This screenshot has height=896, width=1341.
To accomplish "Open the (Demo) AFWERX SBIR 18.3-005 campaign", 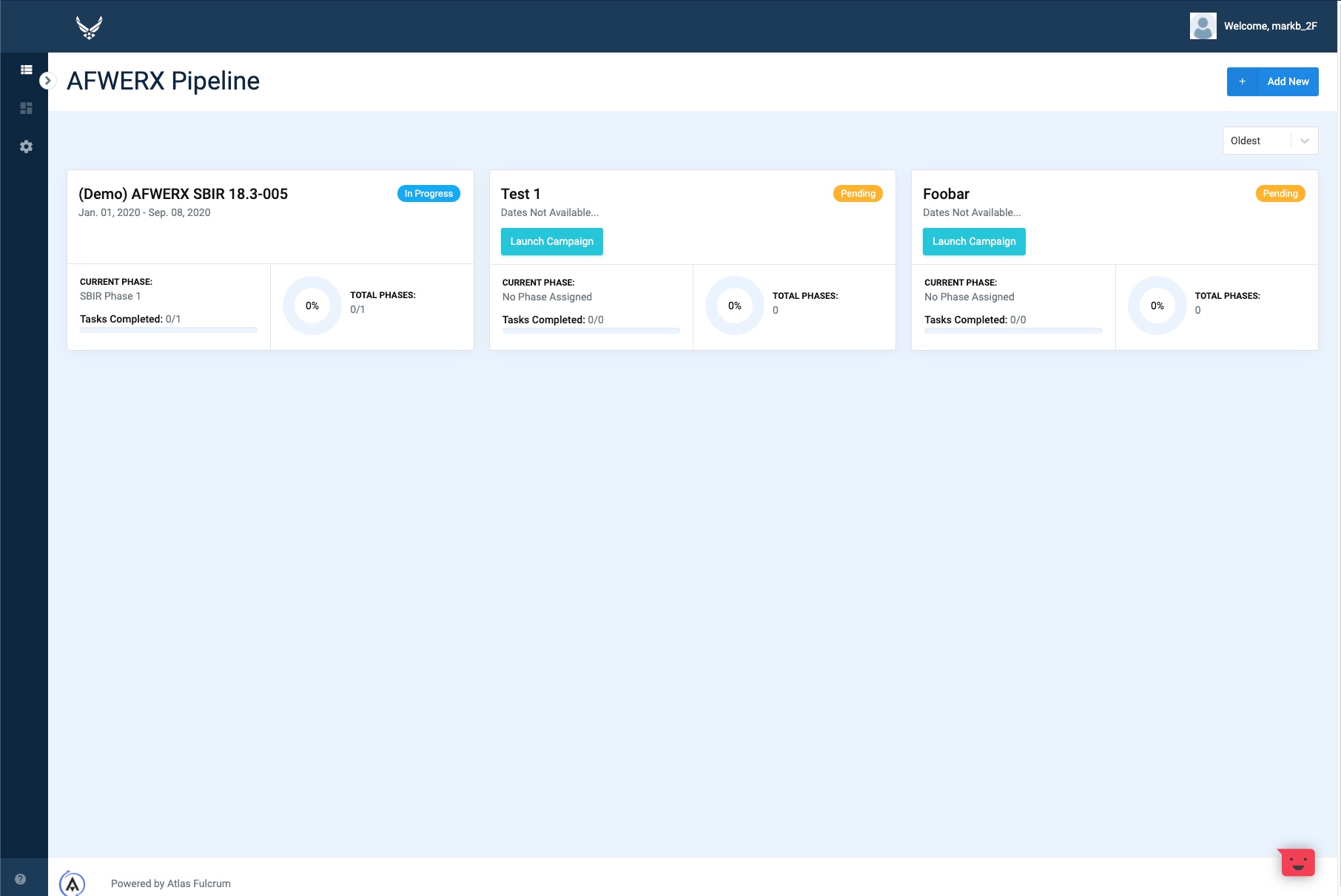I will point(183,194).
